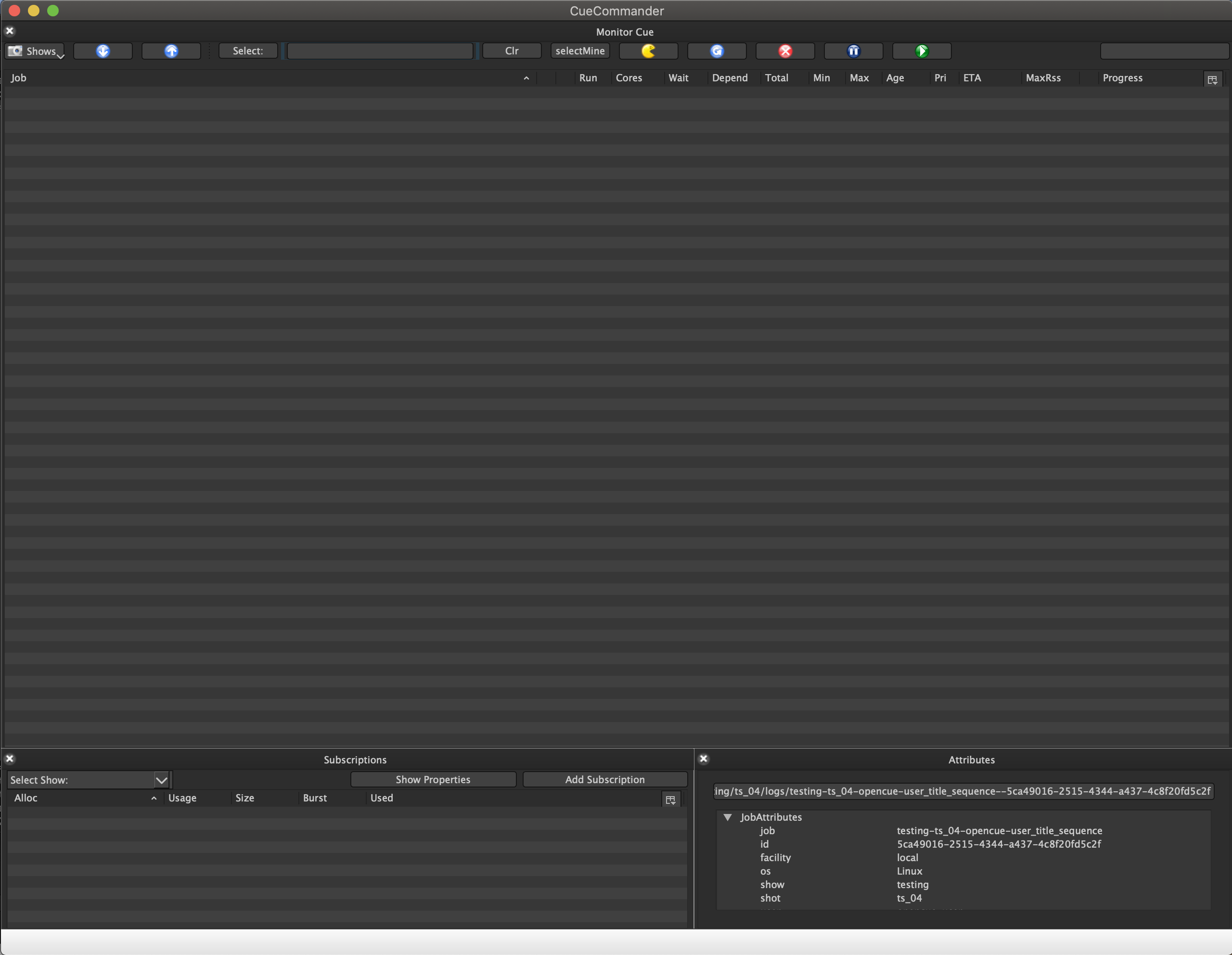
Task: Click the Select label menu item
Action: coord(247,50)
